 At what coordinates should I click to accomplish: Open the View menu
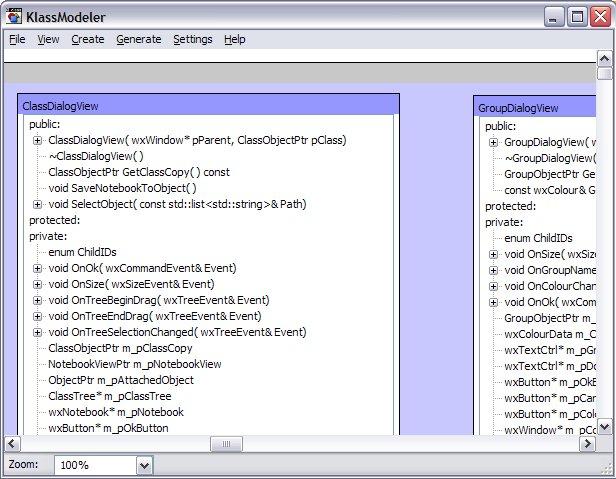tap(48, 39)
